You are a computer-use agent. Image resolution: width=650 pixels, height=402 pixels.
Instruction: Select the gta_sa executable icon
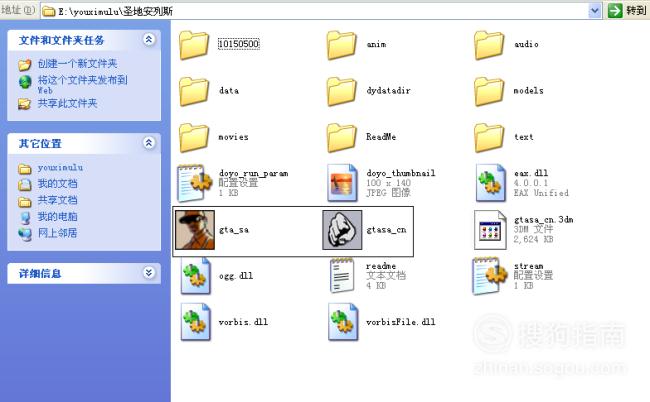tap(195, 230)
